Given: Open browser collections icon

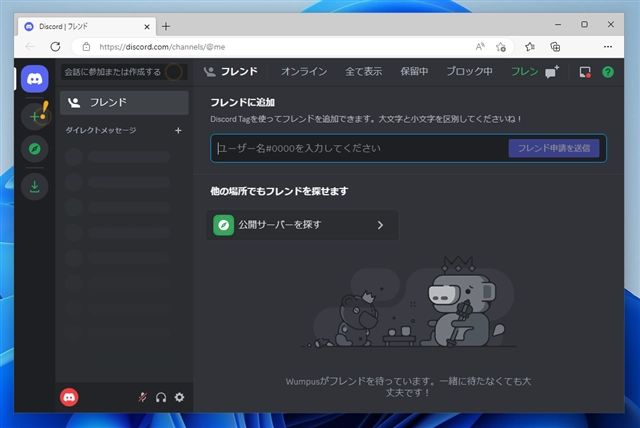Looking at the screenshot, I should click(555, 47).
